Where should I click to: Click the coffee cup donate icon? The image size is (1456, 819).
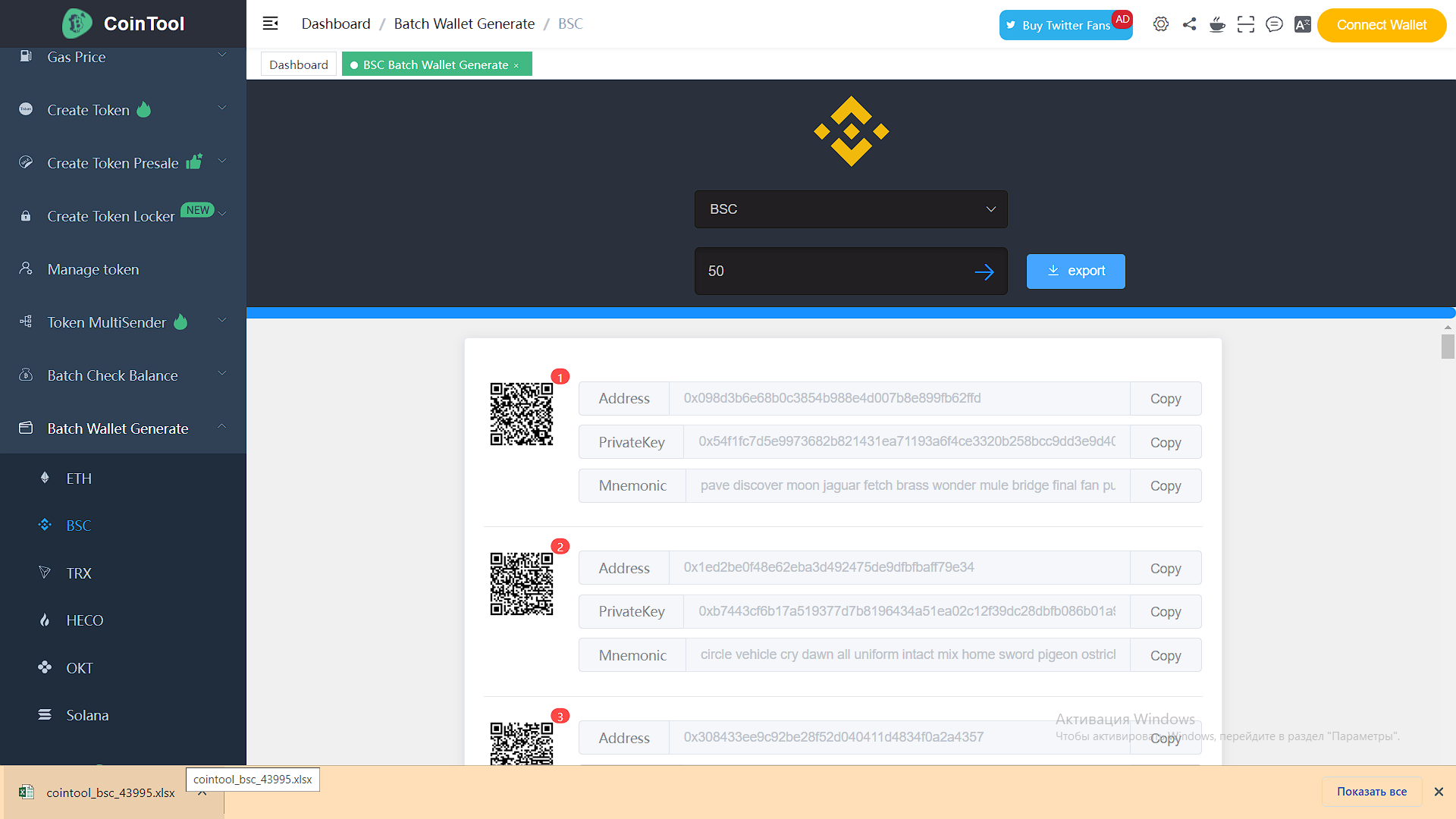(1217, 24)
